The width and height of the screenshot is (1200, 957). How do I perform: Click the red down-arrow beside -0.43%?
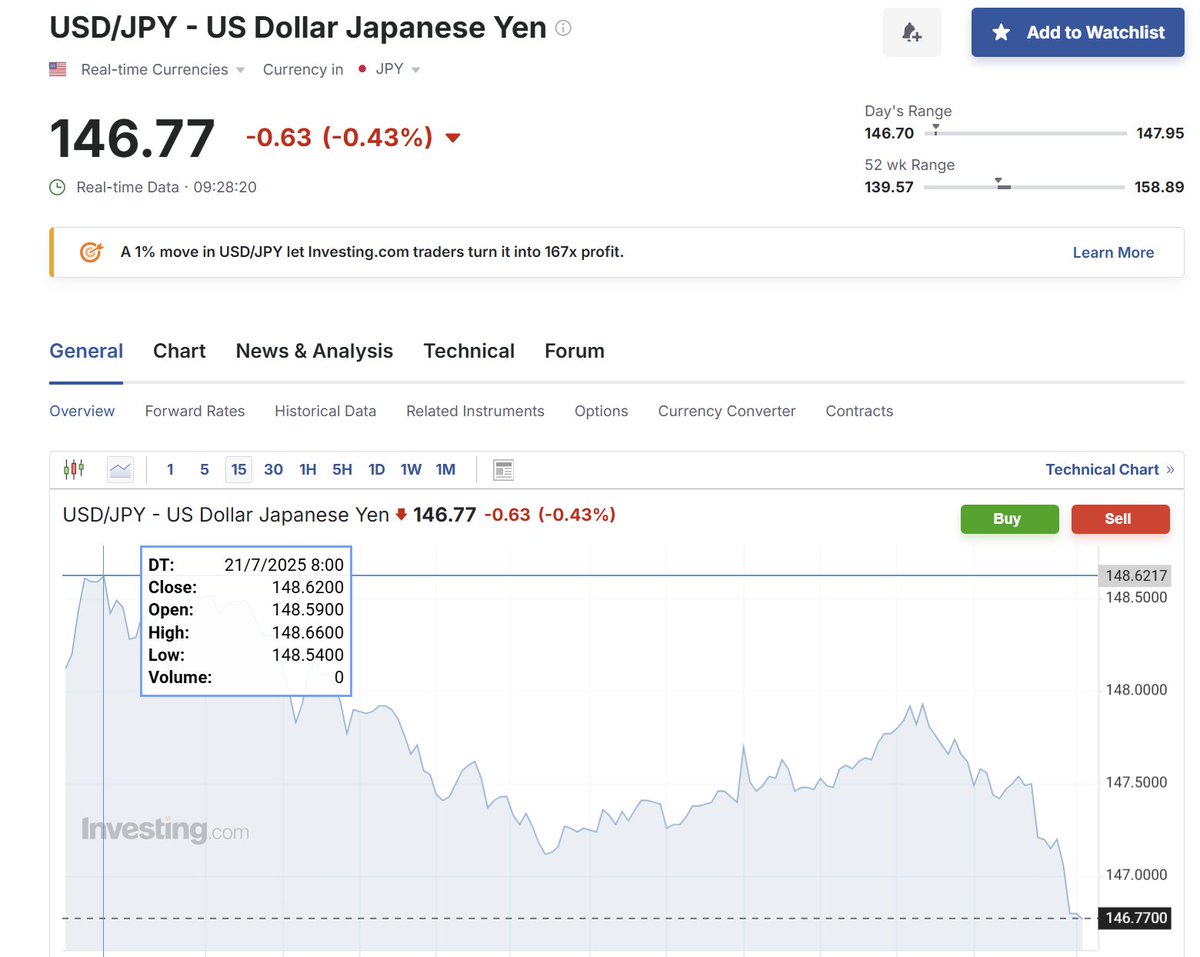tap(453, 138)
